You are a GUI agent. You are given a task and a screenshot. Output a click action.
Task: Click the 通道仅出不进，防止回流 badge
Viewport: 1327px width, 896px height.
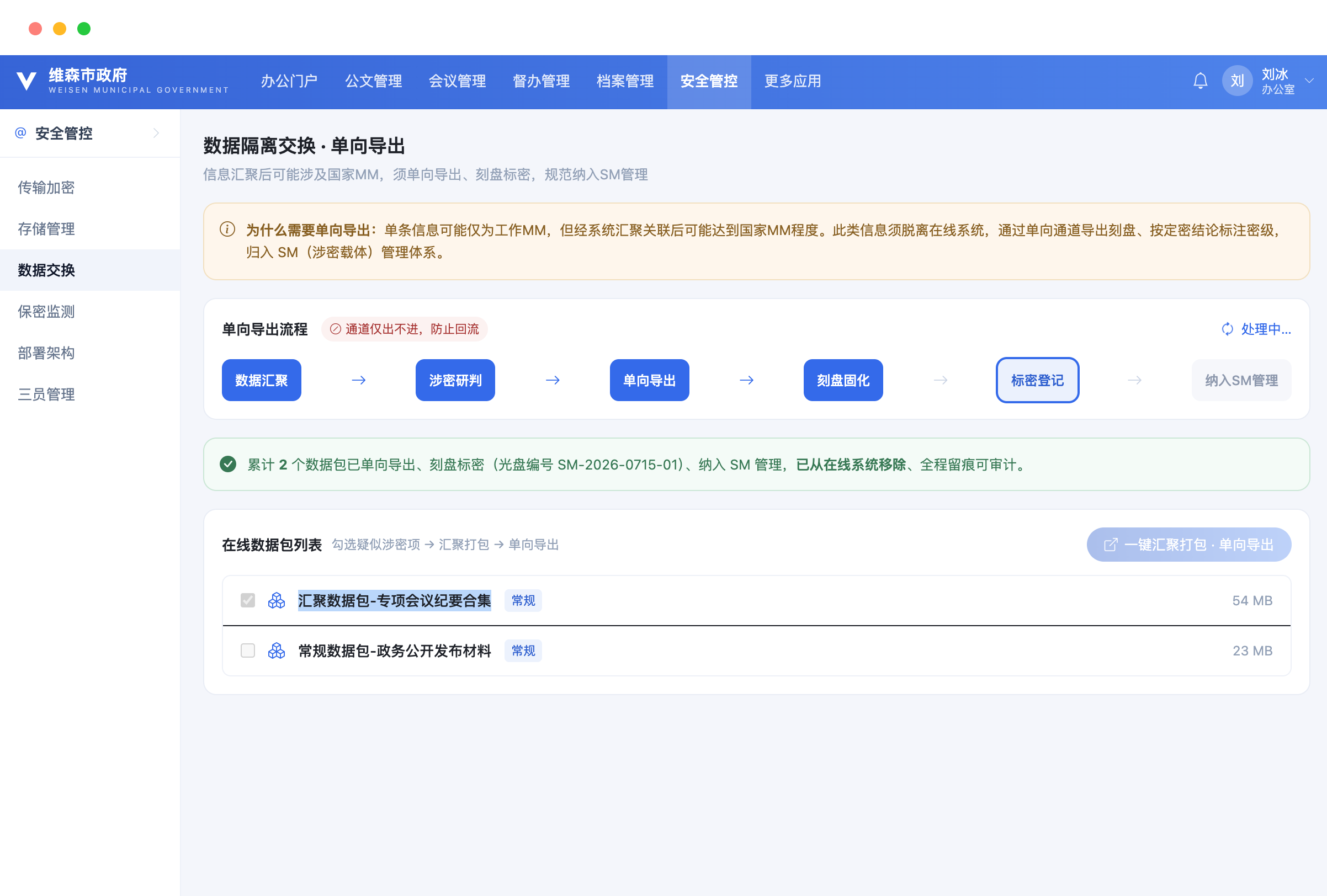pos(404,329)
